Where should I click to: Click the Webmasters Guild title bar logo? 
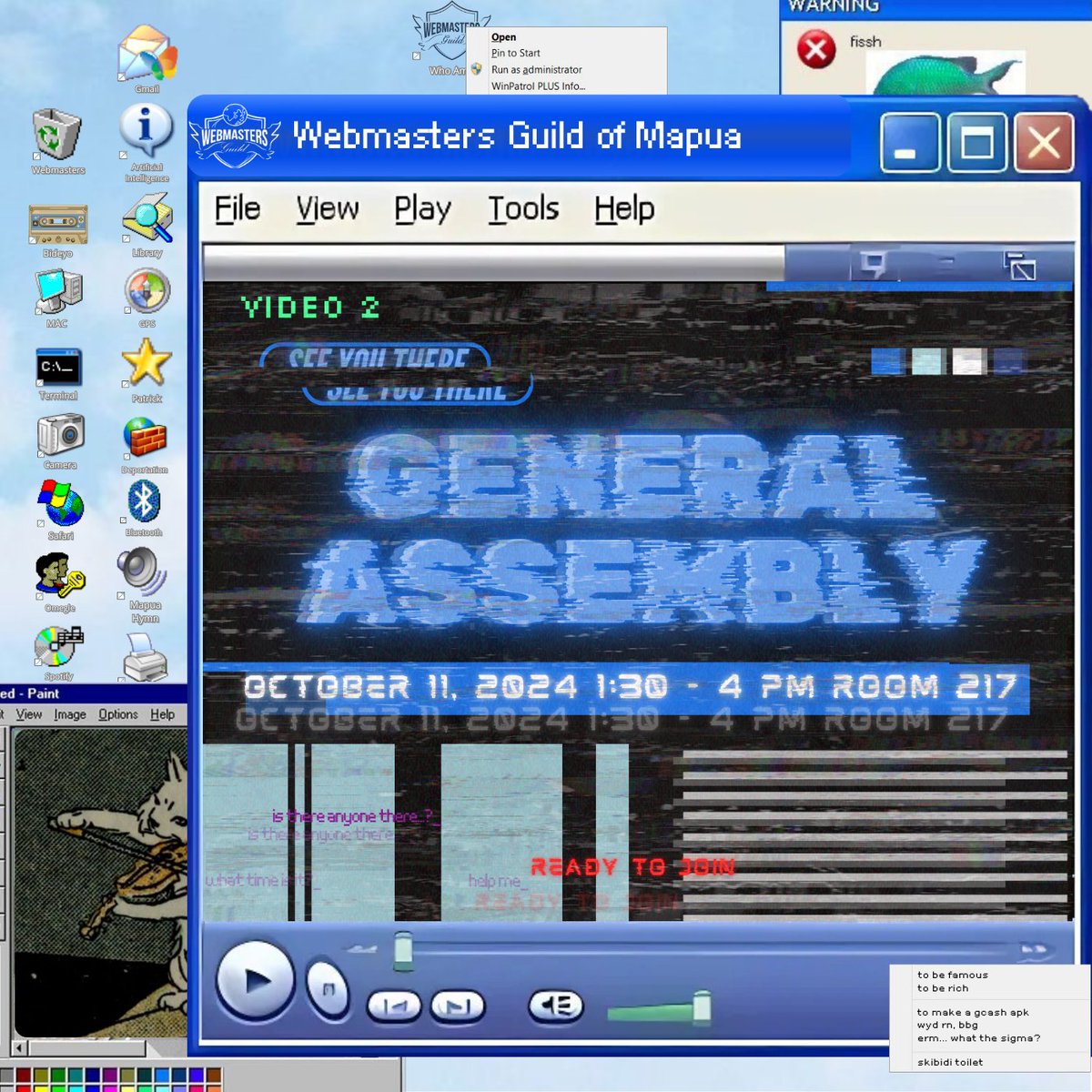[235, 136]
